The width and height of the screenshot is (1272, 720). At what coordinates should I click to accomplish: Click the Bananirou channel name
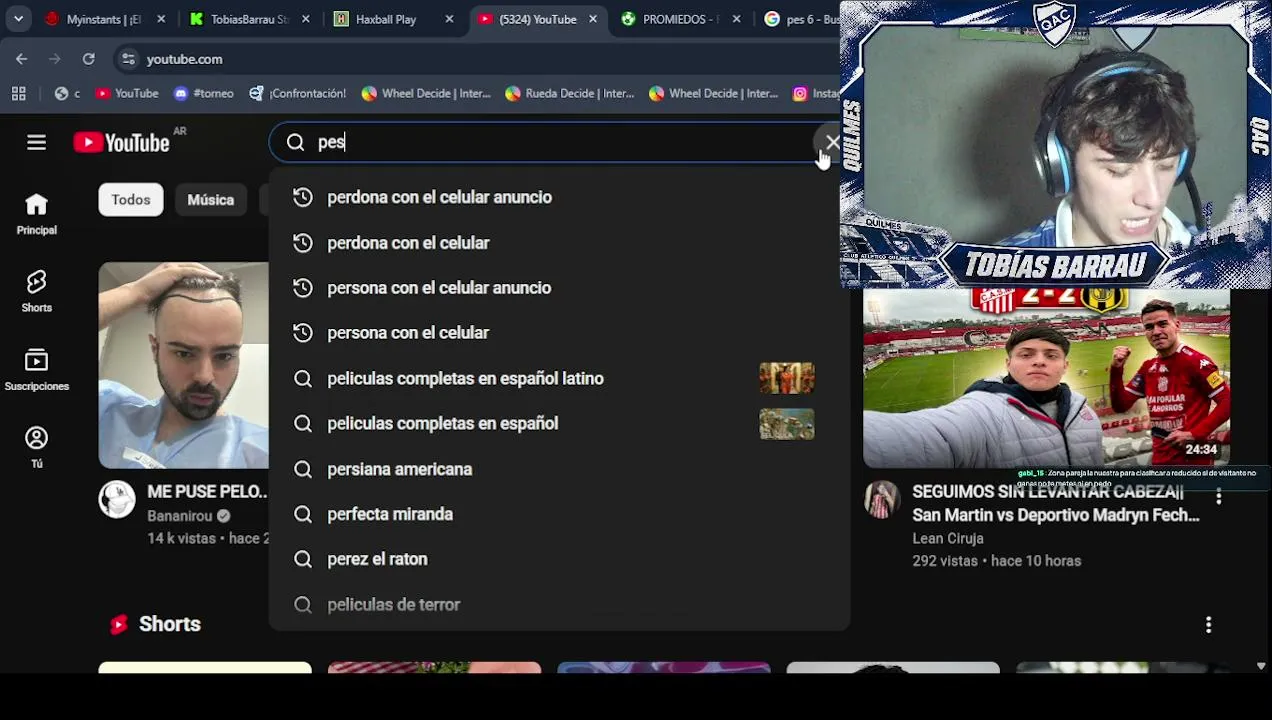pos(180,516)
